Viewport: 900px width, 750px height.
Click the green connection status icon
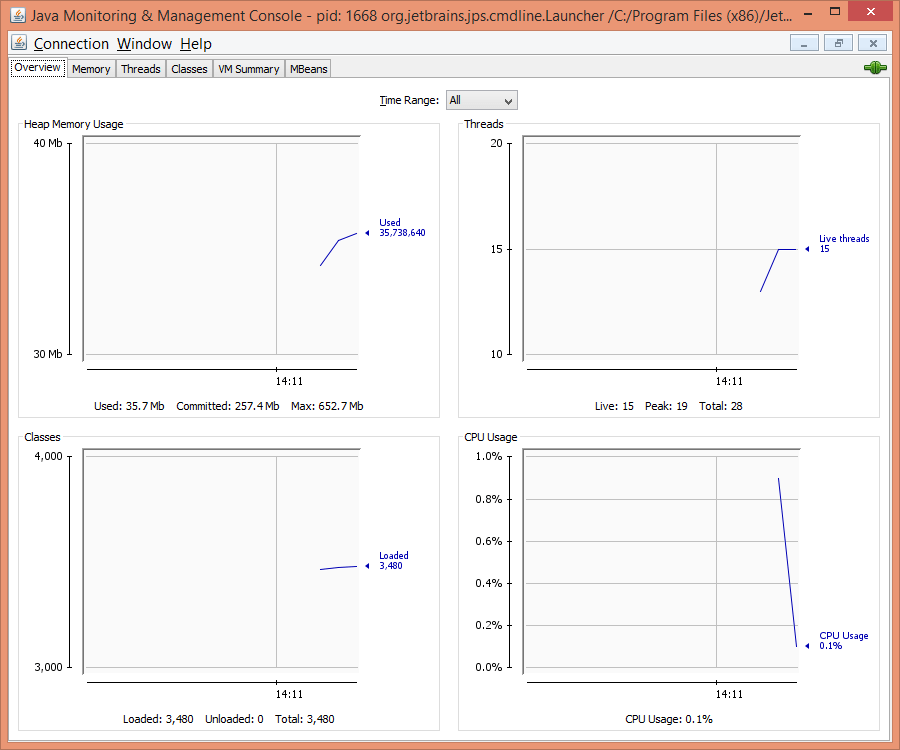click(875, 68)
